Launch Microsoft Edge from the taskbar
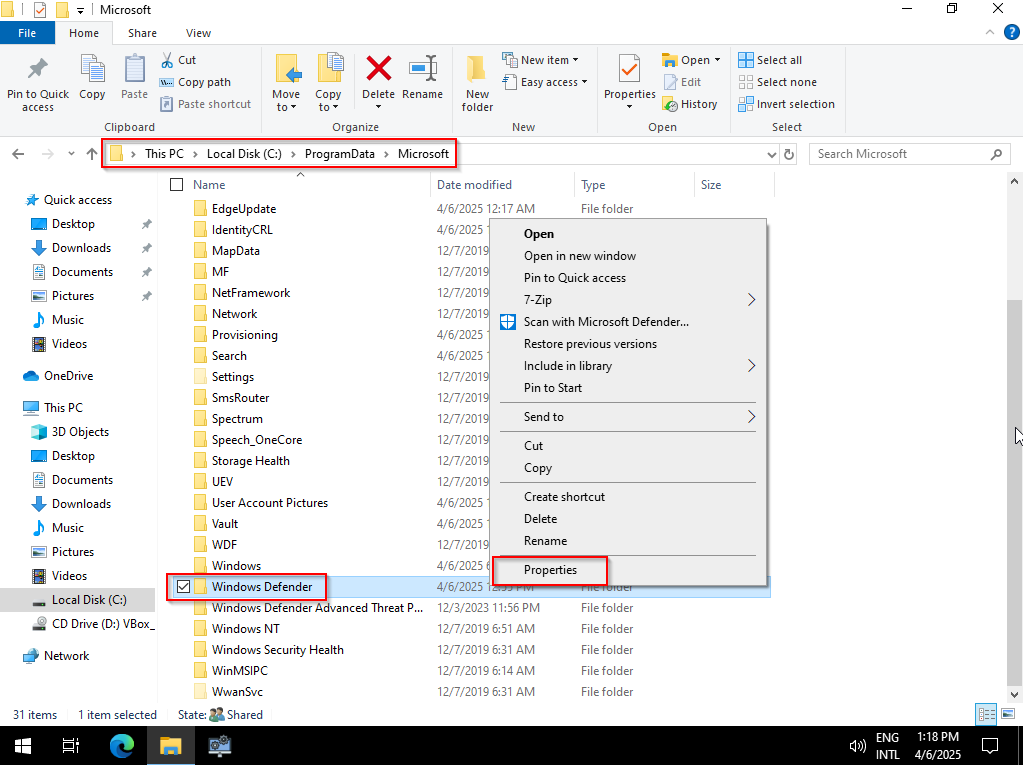This screenshot has height=765, width=1023. [121, 745]
